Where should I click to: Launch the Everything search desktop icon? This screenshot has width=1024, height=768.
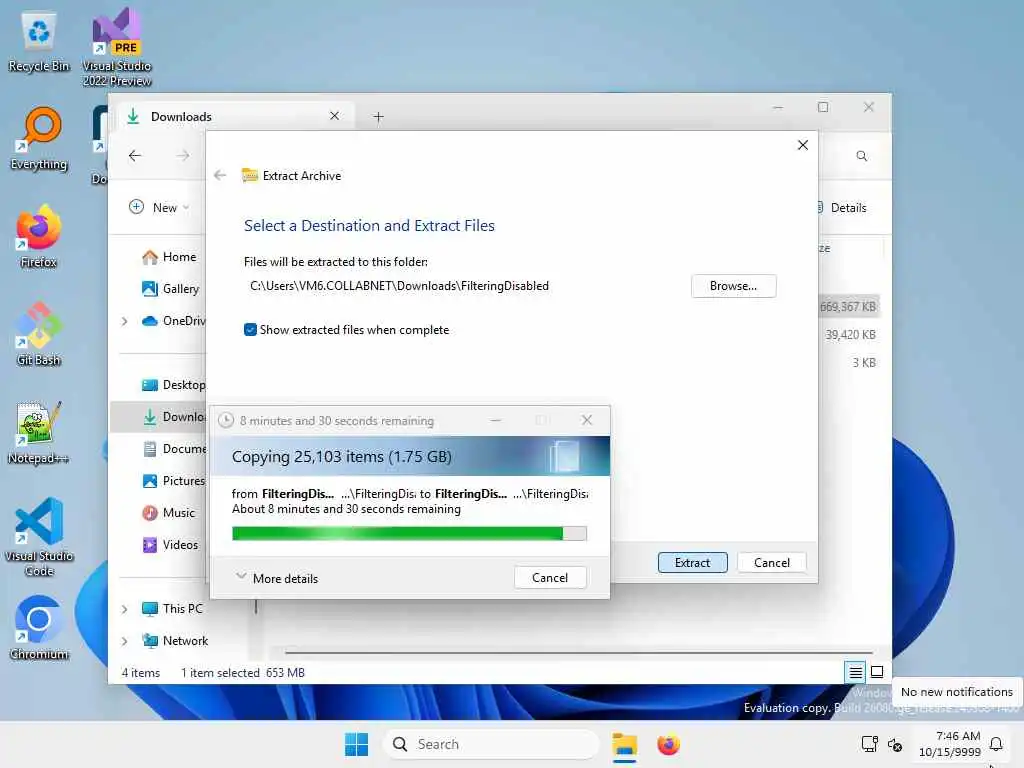[39, 138]
